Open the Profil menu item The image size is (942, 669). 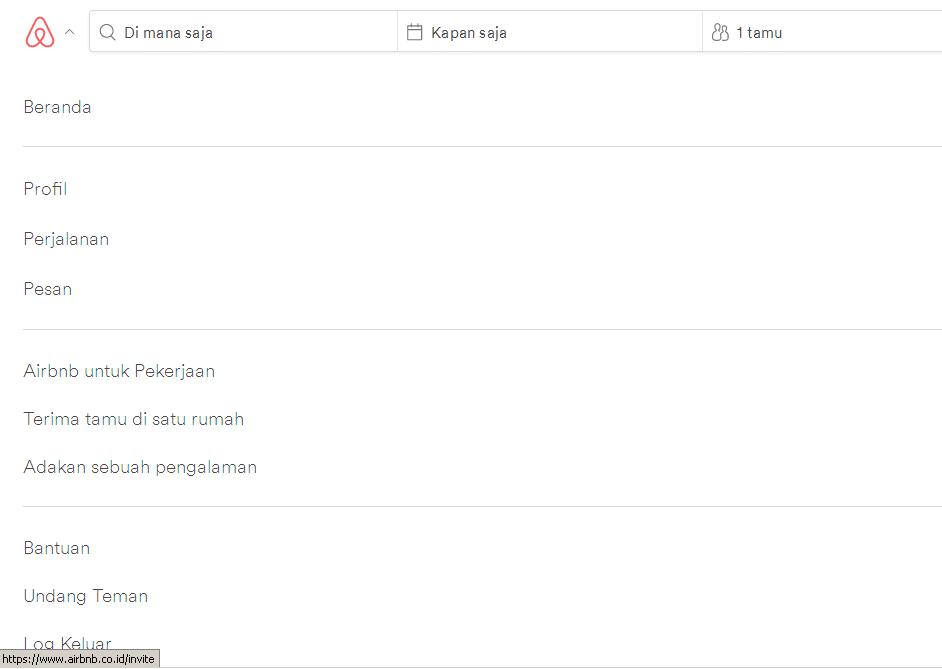click(45, 189)
